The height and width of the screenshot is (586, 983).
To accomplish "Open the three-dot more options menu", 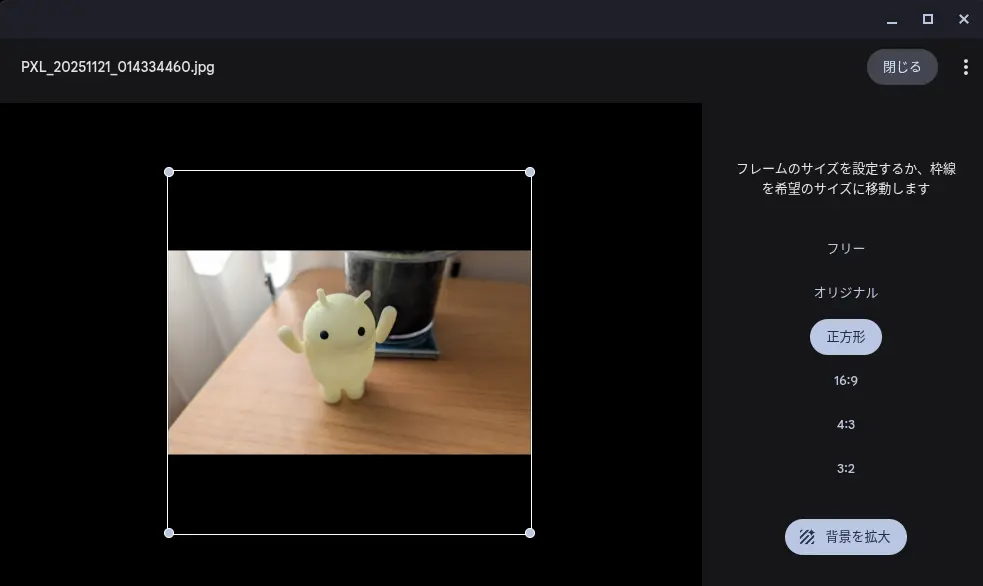I will click(965, 67).
